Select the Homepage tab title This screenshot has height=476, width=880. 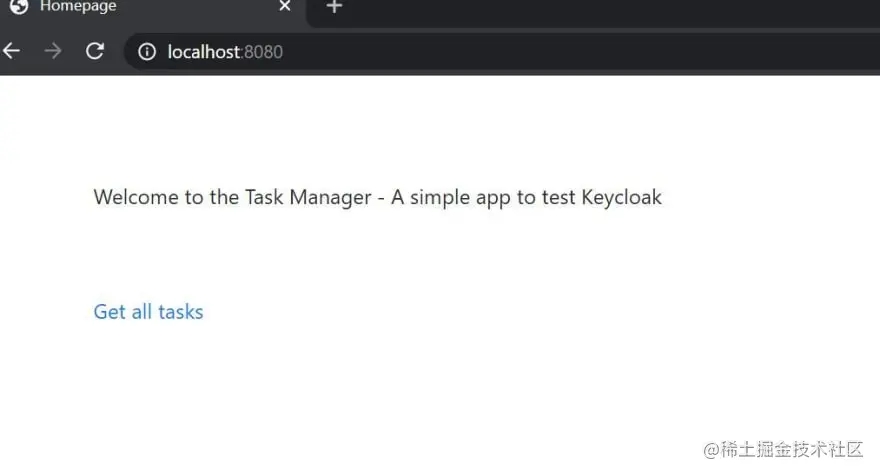(x=78, y=7)
